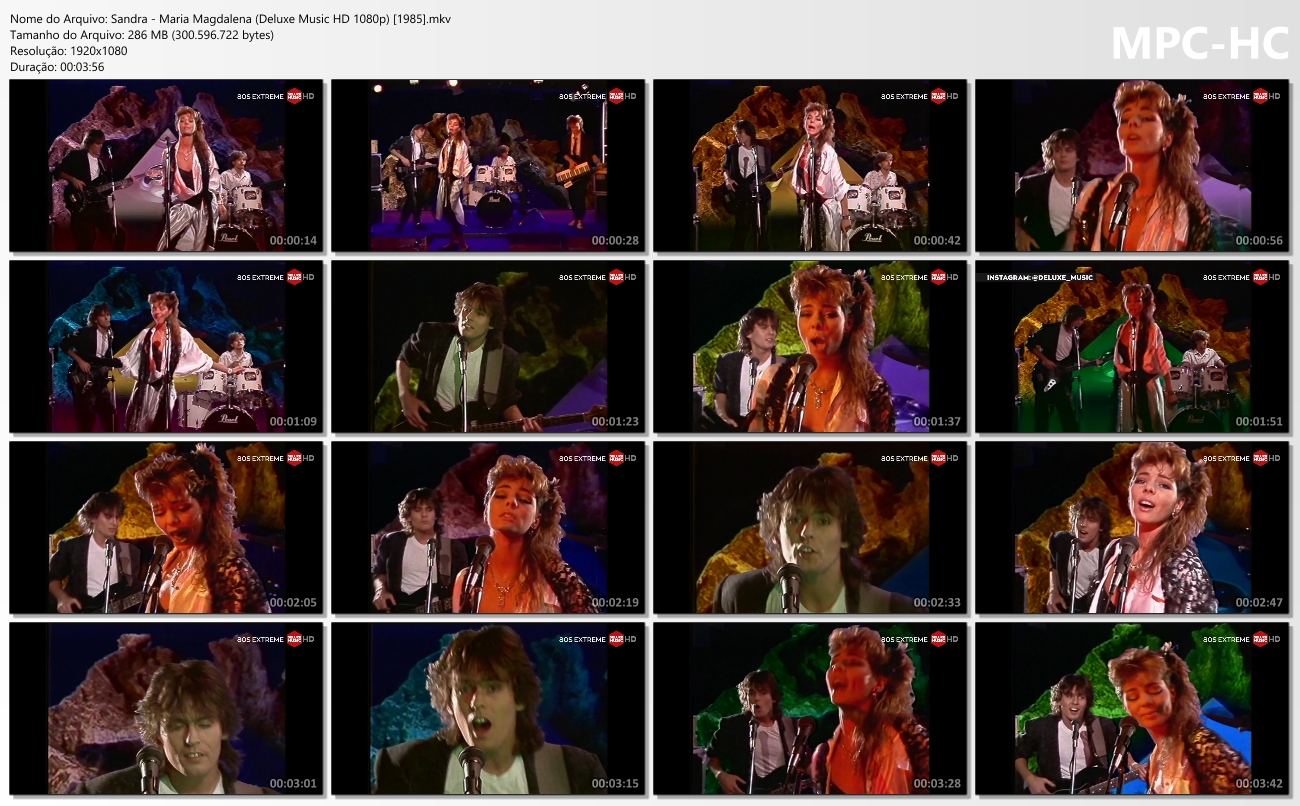Select the frame timestamped 00:01:09
This screenshot has height=806, width=1300.
pyautogui.click(x=166, y=346)
